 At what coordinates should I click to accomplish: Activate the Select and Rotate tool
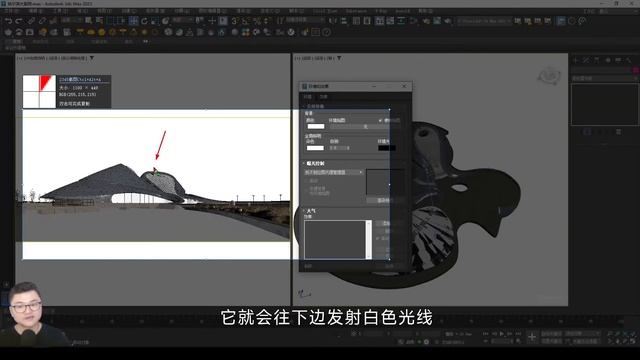tap(144, 20)
